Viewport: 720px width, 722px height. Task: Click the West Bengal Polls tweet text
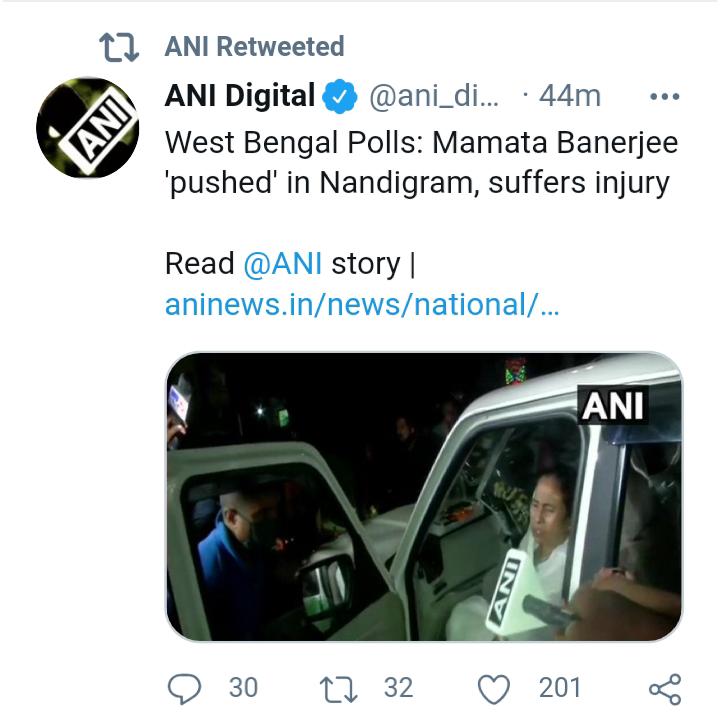[421, 163]
